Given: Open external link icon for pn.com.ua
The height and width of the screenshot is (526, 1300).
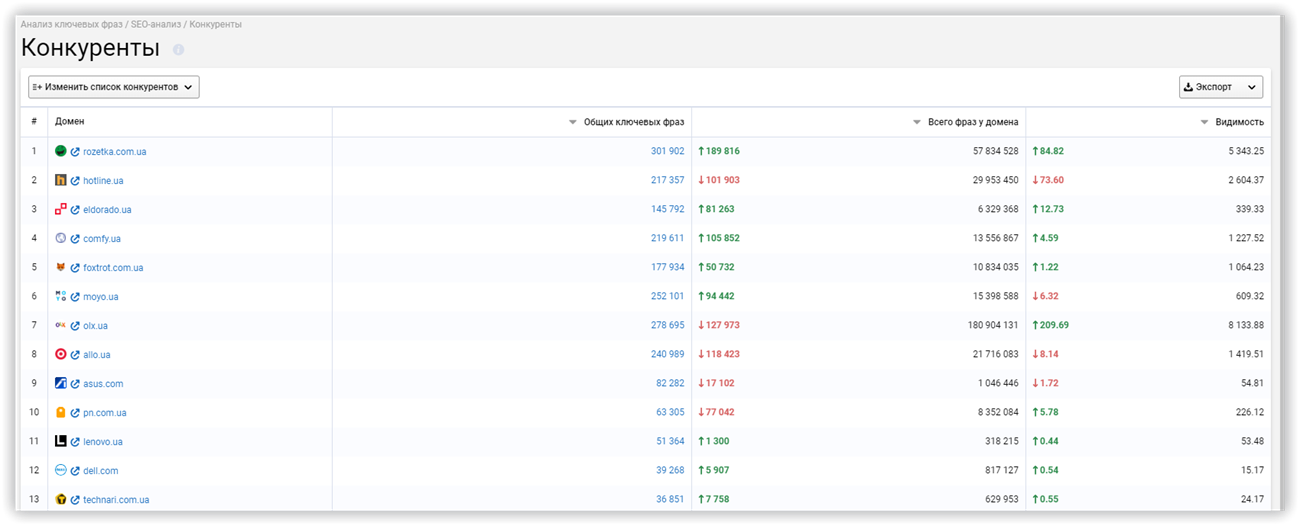Looking at the screenshot, I should pos(75,413).
